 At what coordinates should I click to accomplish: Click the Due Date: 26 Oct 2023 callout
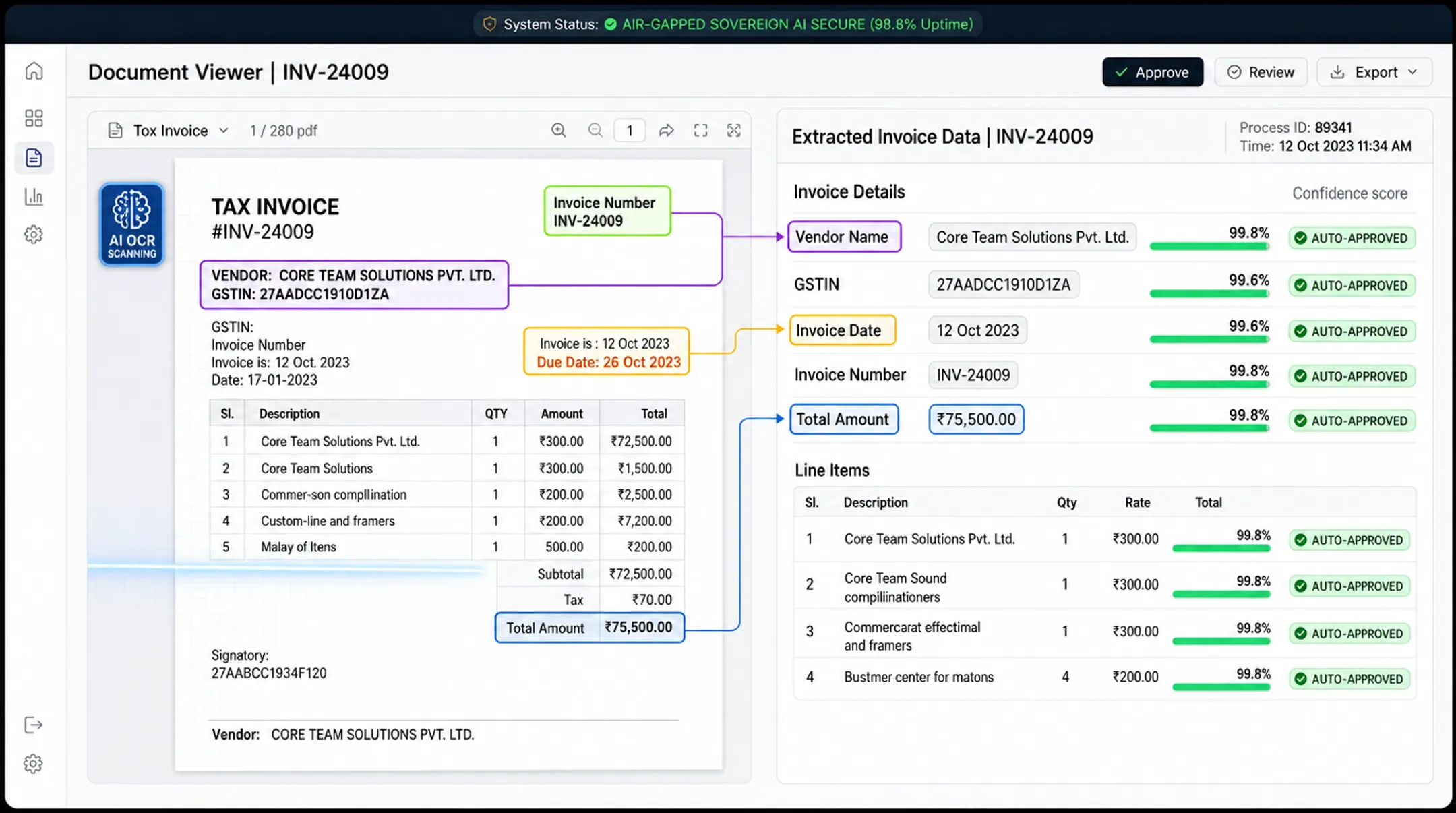(609, 363)
